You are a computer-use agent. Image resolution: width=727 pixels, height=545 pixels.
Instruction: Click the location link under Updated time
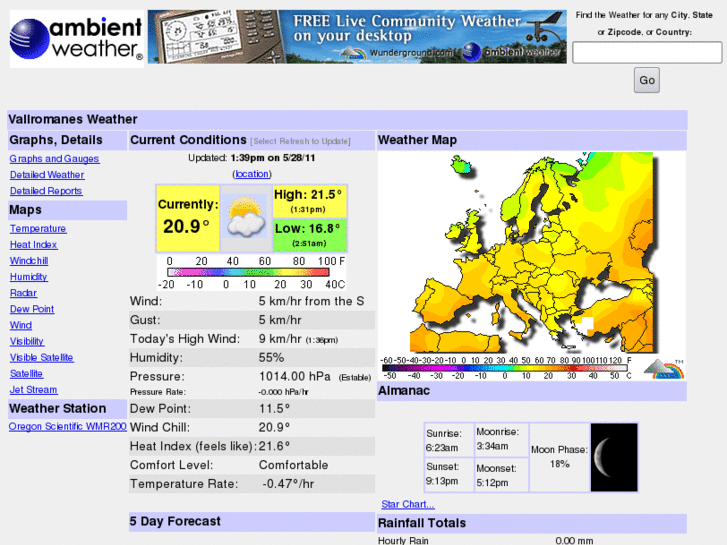(252, 174)
